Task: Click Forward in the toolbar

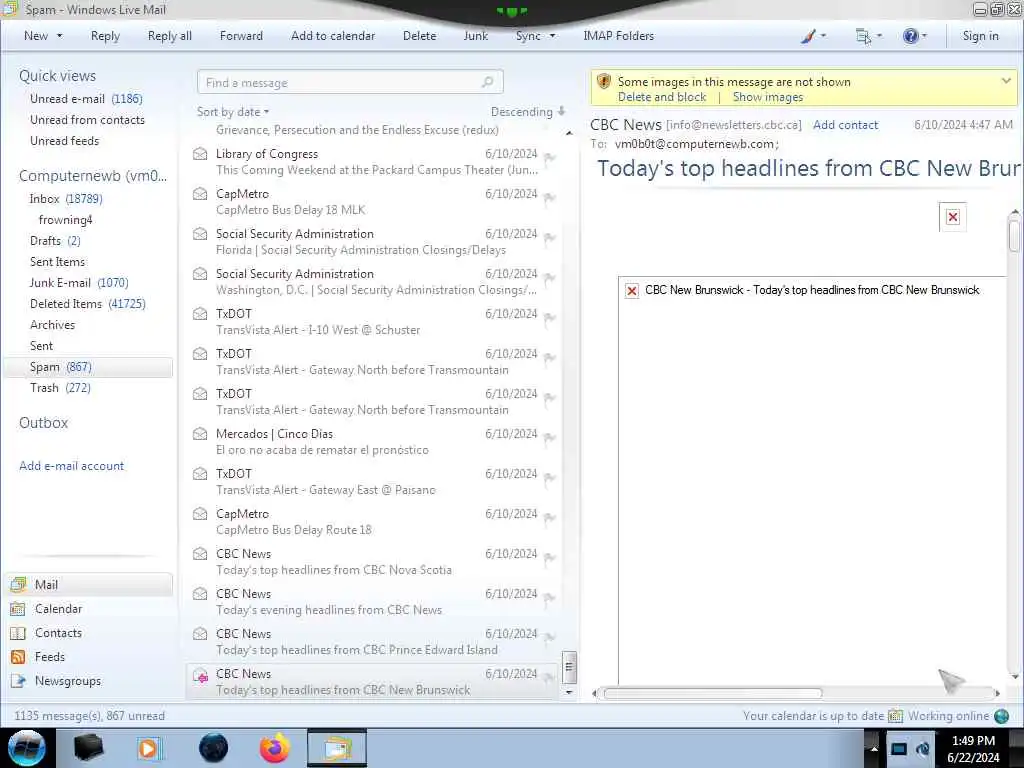Action: [x=241, y=36]
